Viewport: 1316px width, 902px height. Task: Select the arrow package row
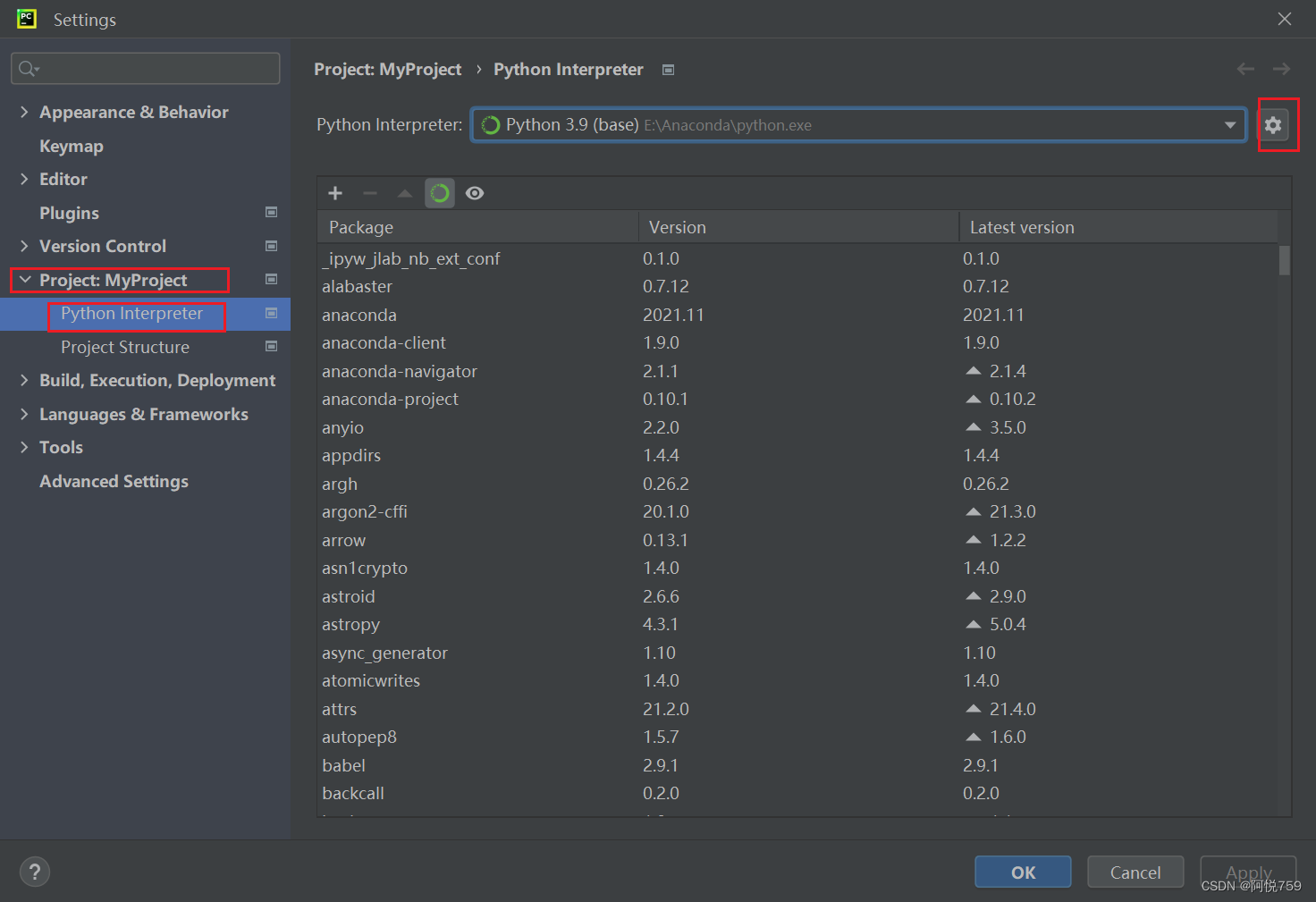point(798,540)
